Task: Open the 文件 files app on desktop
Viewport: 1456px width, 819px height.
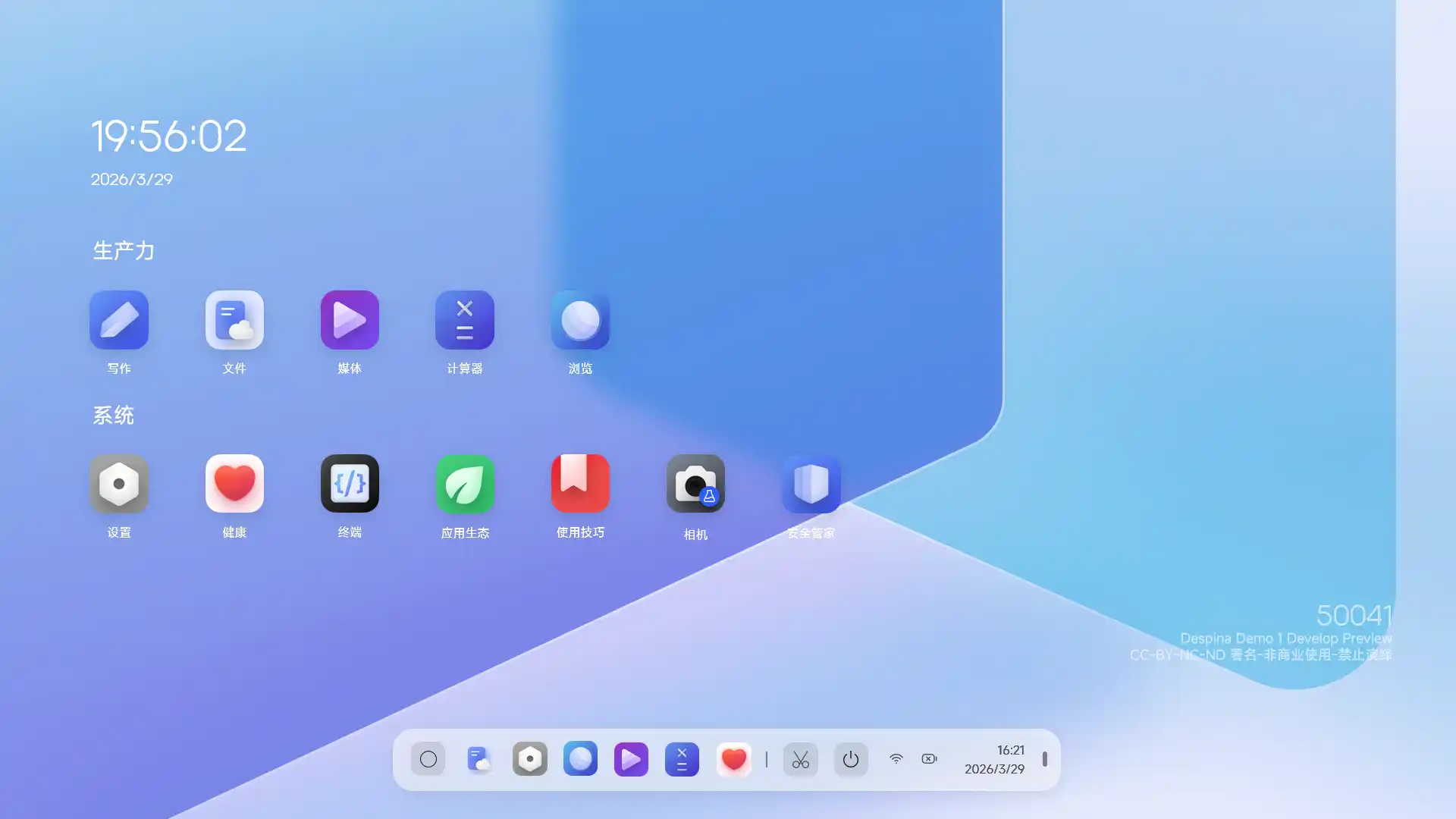Action: [234, 320]
